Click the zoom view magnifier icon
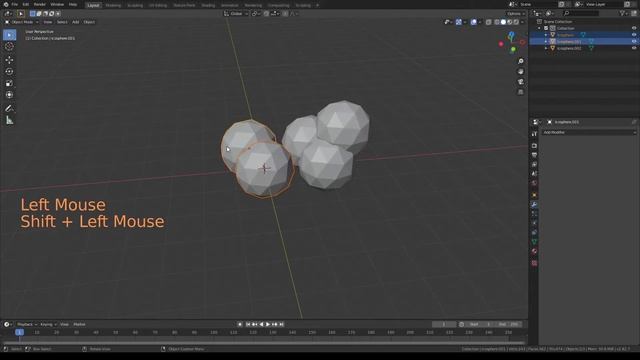This screenshot has height=360, width=640. 520,61
